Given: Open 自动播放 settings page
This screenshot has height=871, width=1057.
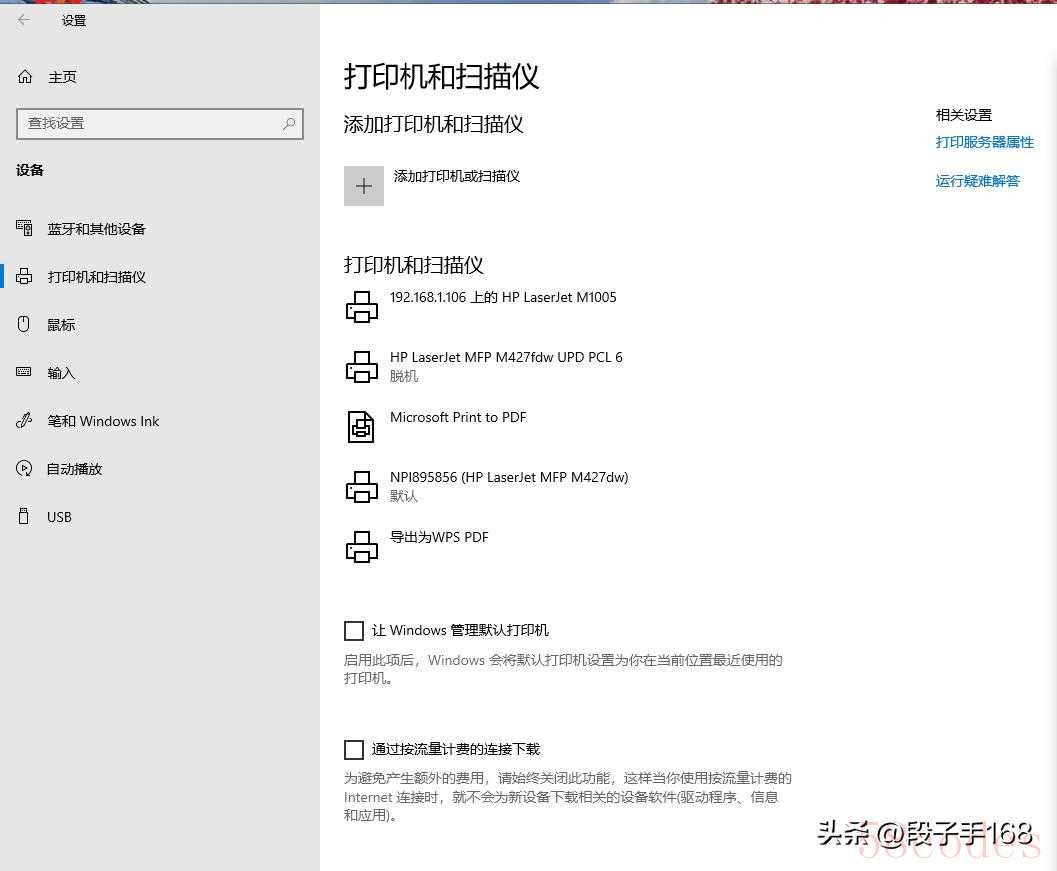Looking at the screenshot, I should click(x=74, y=469).
